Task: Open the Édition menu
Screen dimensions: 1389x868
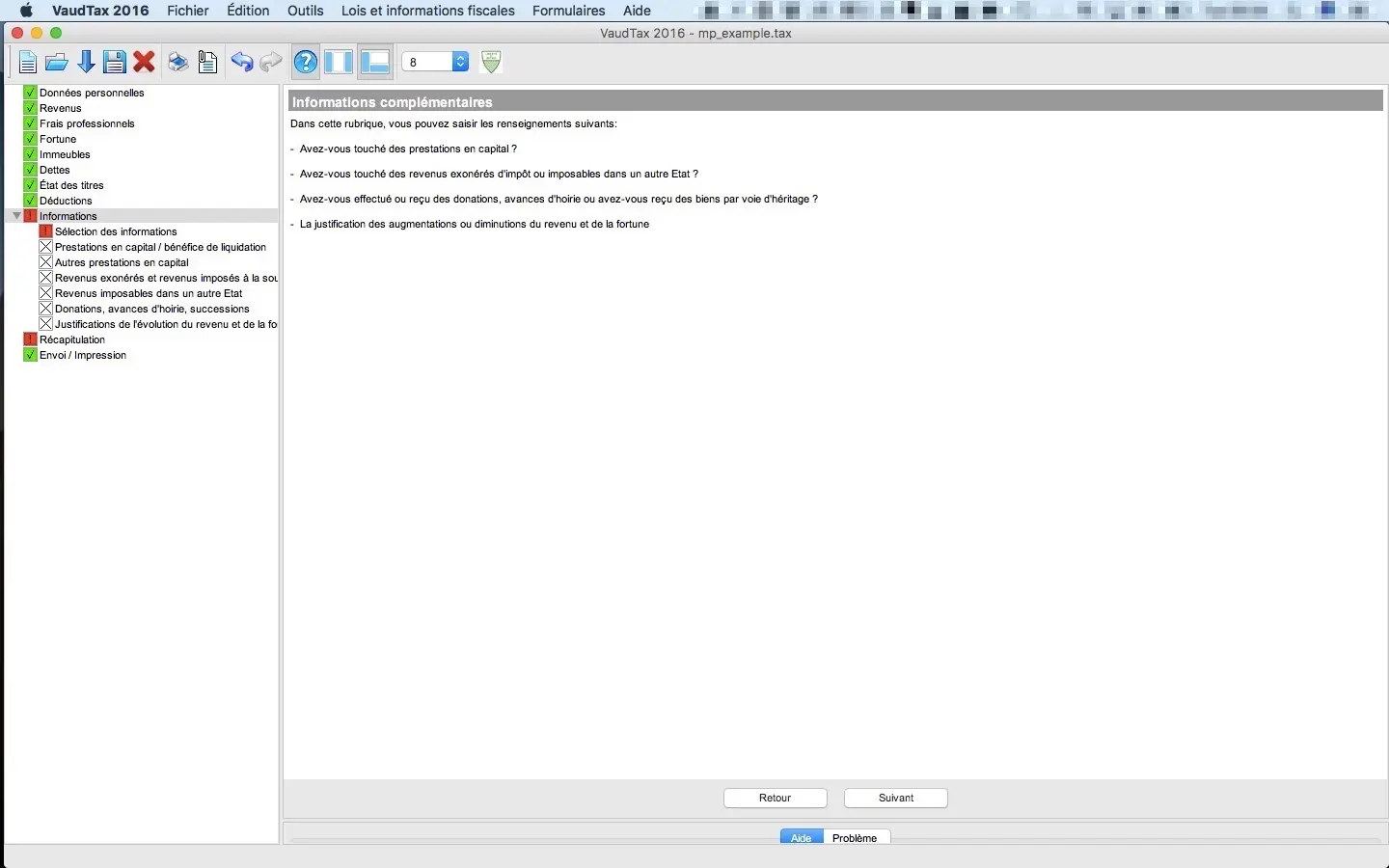Action: click(248, 11)
